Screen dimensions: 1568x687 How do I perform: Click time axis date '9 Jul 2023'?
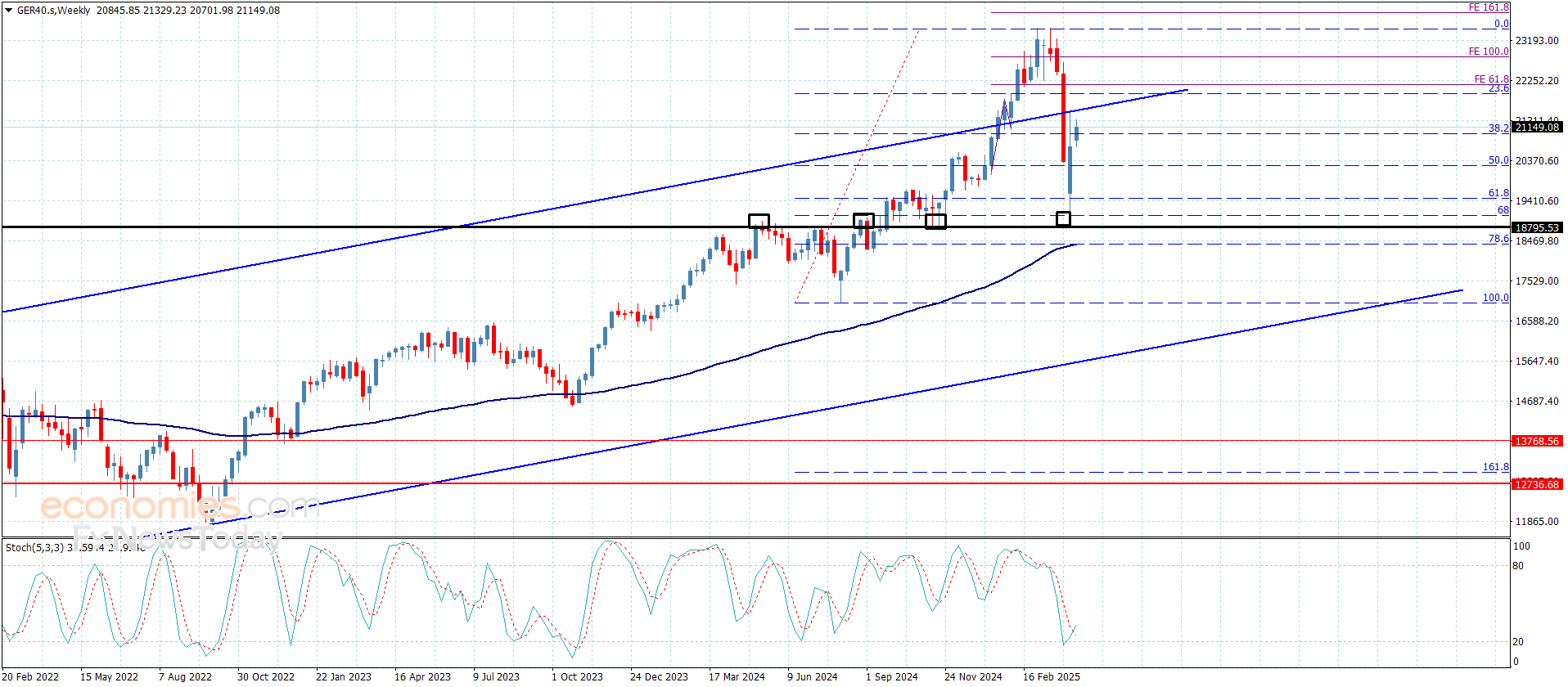click(x=496, y=676)
